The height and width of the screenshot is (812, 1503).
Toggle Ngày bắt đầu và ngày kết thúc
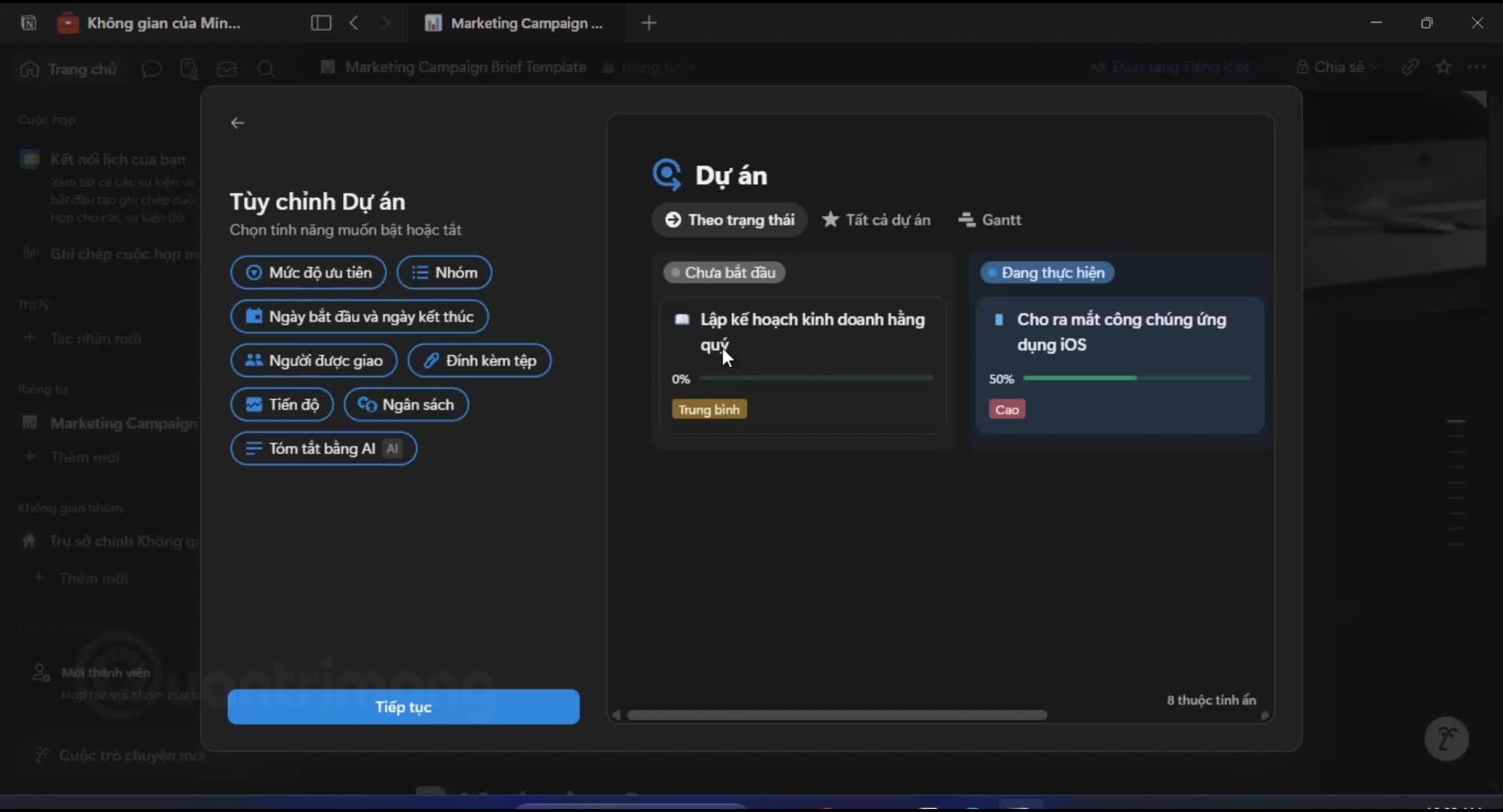coord(360,317)
